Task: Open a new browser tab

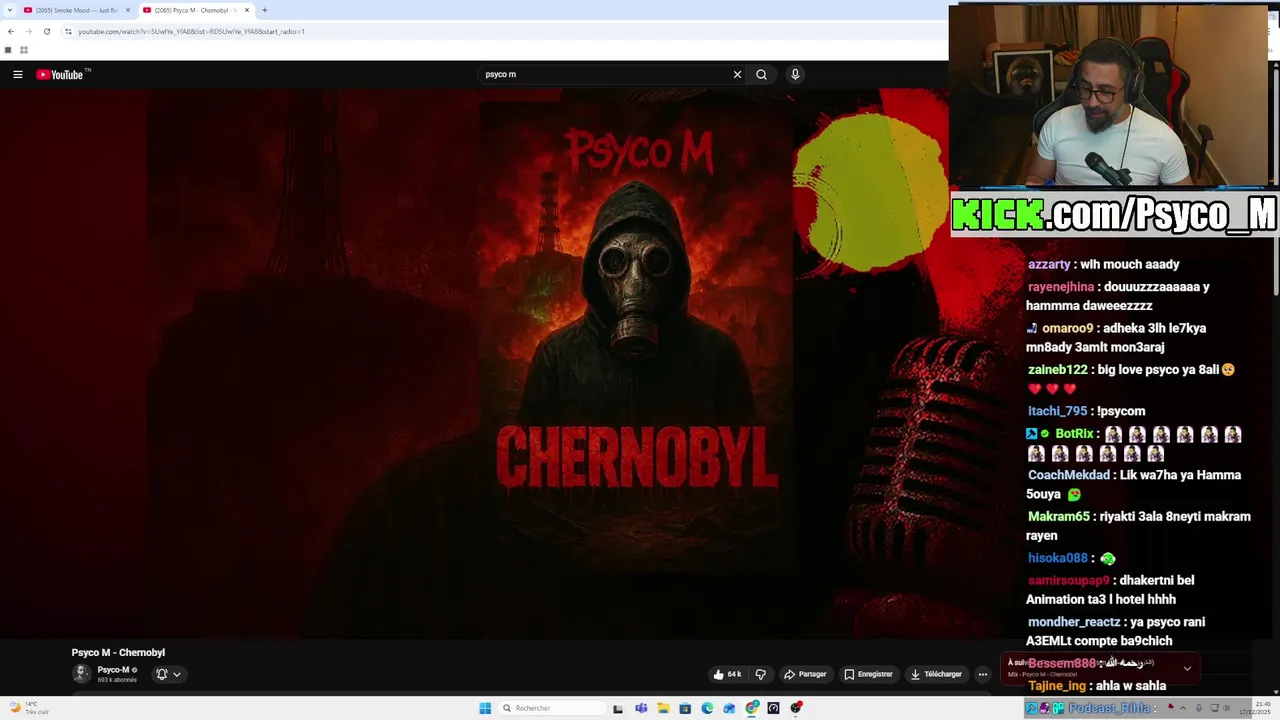Action: (x=264, y=10)
